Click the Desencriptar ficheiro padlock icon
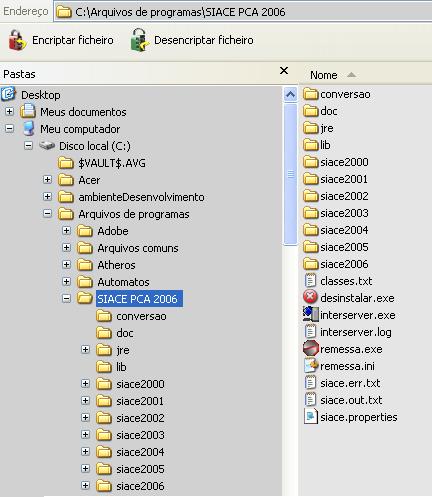Screen dimensions: 432x497 (x=139, y=40)
